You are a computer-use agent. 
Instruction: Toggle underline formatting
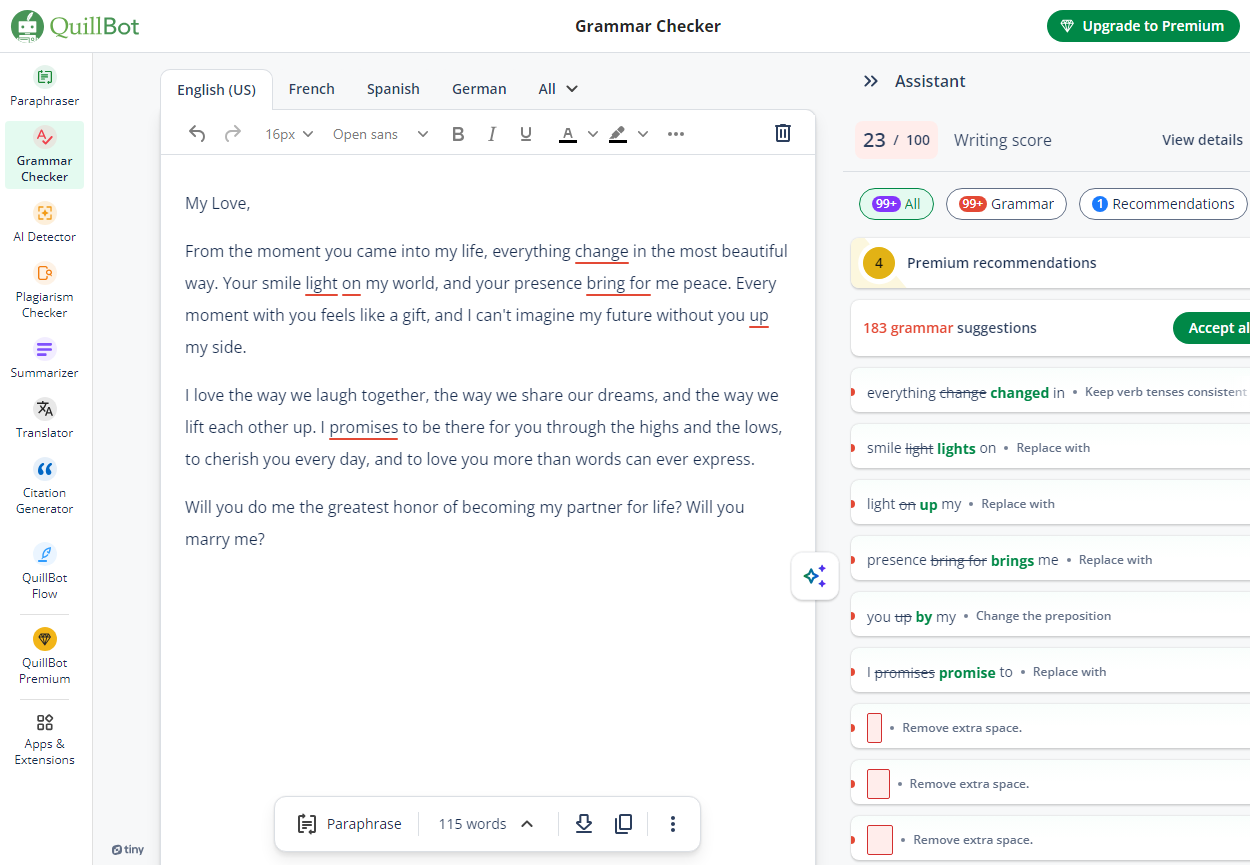tap(526, 134)
